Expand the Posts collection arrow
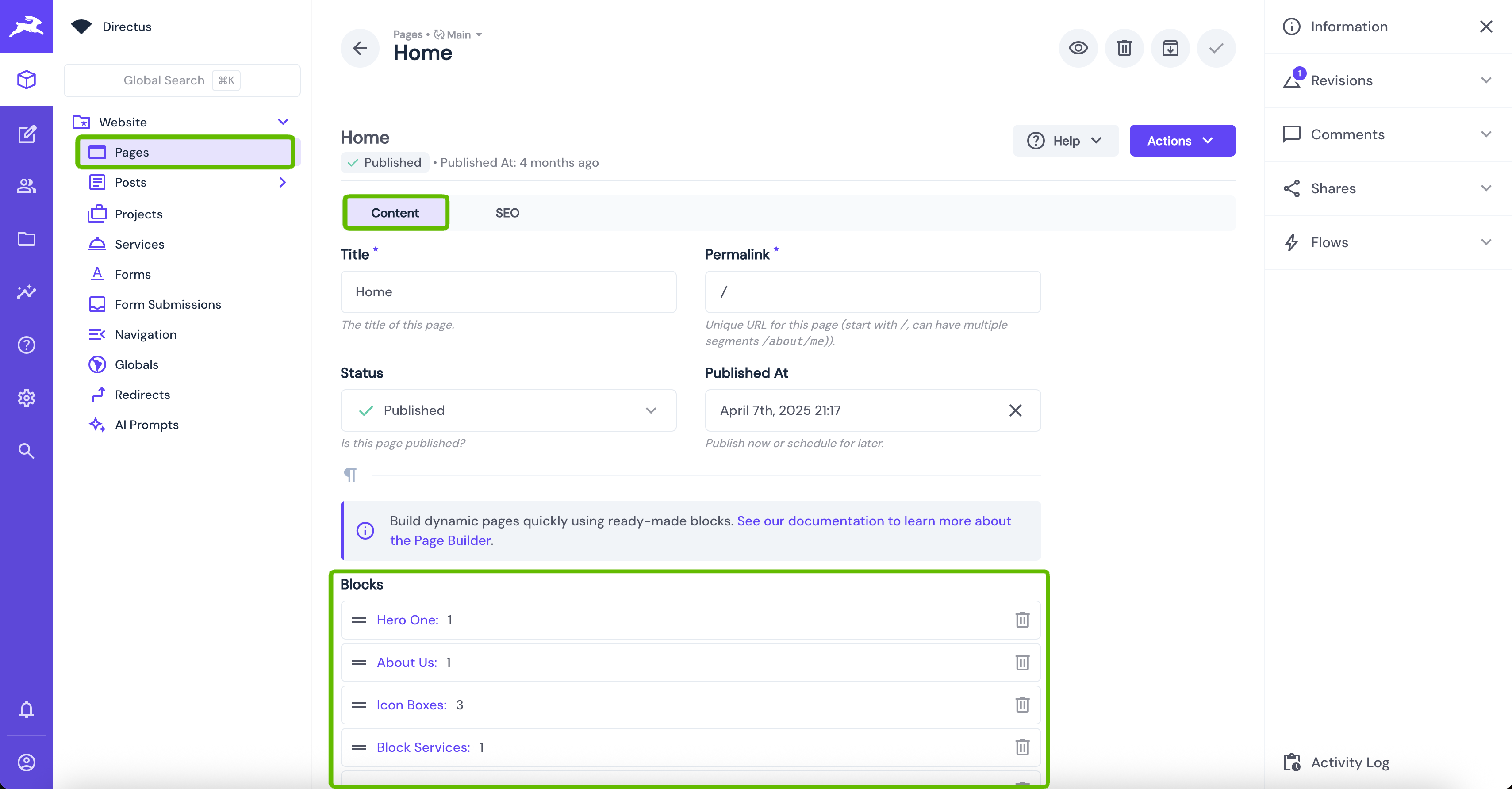Image resolution: width=1512 pixels, height=789 pixels. pyautogui.click(x=283, y=183)
